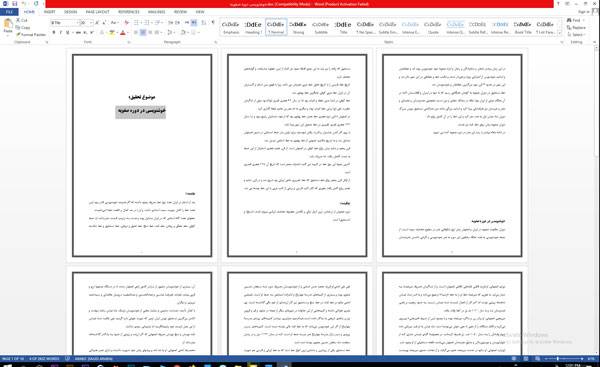Screen dimensions: 600x367
Task: Click the Clear All Formatting eraser icon
Action: point(127,23)
